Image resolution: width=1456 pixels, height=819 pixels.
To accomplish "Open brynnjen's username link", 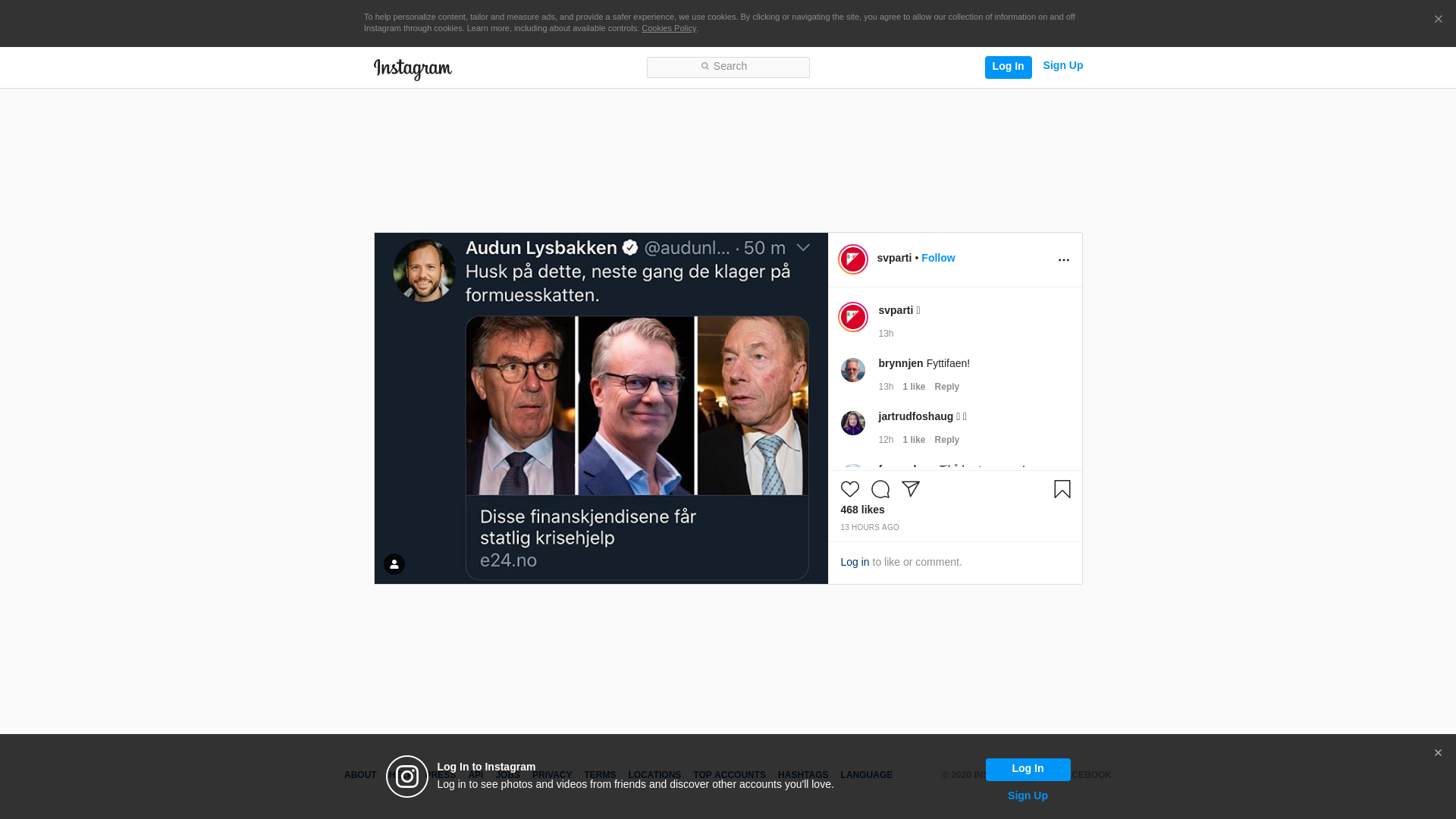I will pyautogui.click(x=901, y=363).
